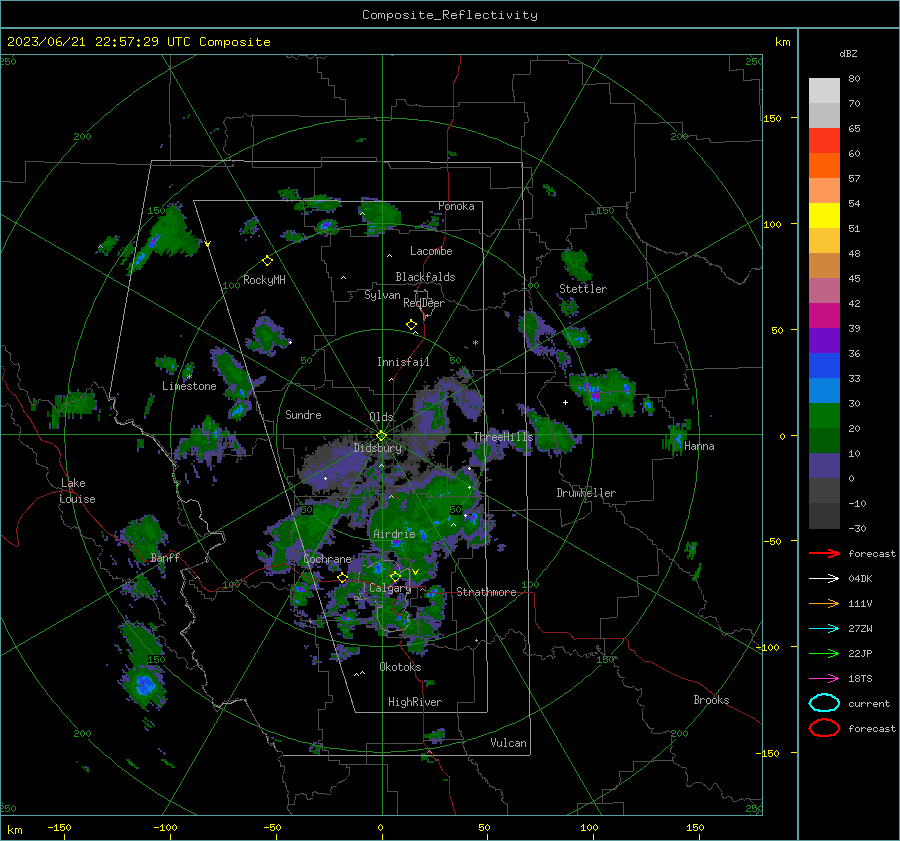Click the Blackfalds city label
900x841 pixels.
click(425, 277)
